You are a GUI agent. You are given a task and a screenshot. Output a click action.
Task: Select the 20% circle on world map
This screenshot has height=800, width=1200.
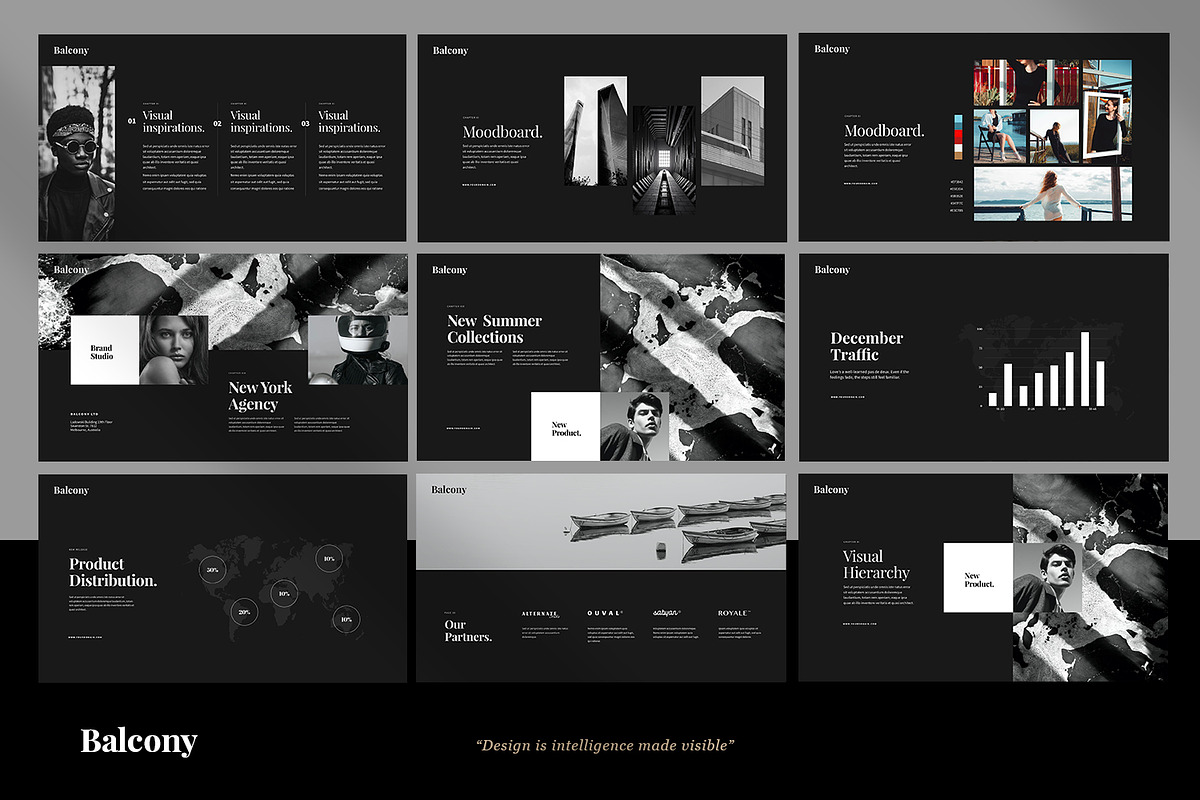[244, 611]
